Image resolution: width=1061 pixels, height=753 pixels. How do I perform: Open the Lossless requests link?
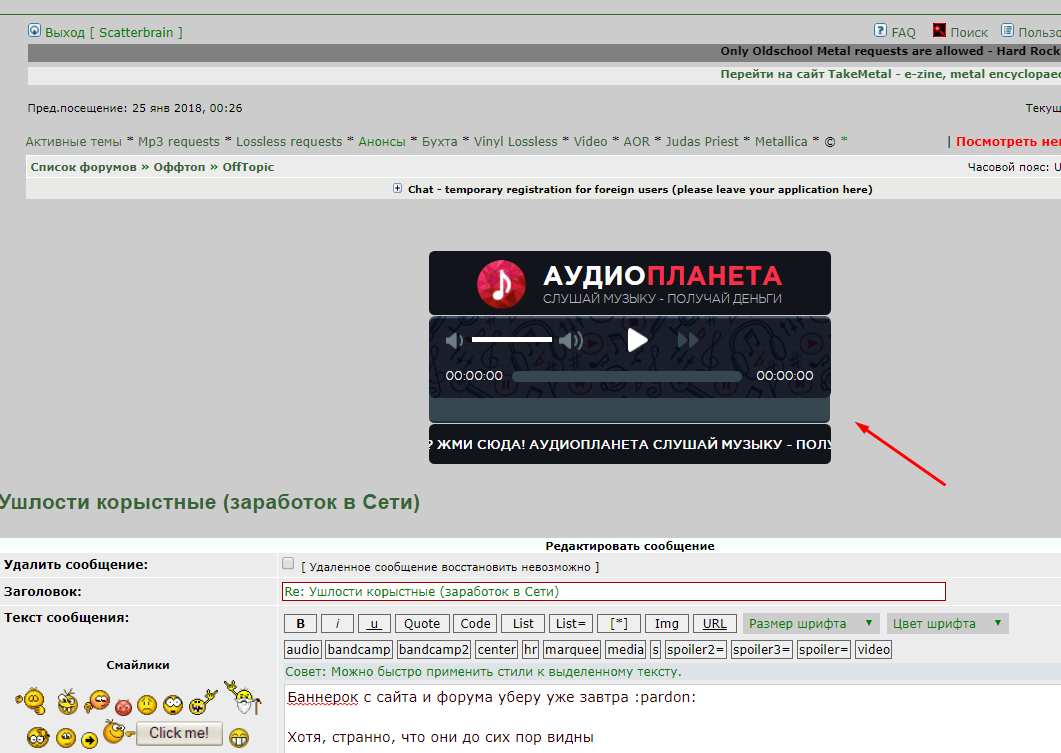click(x=289, y=141)
